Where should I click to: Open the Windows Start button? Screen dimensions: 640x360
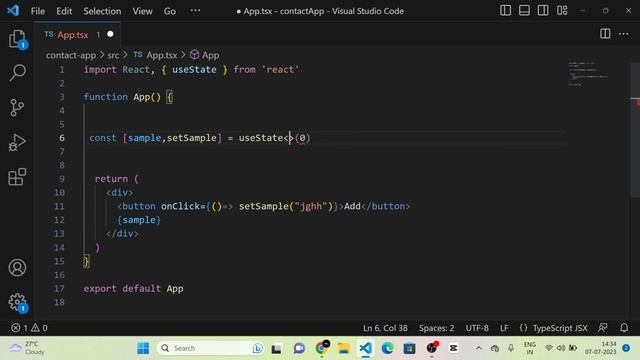point(143,348)
